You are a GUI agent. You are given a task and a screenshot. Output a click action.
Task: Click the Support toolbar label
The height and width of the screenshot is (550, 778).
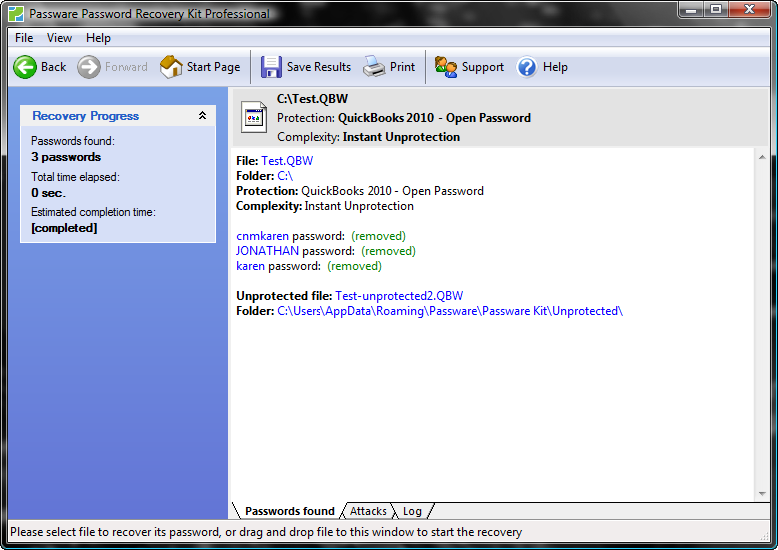click(483, 67)
